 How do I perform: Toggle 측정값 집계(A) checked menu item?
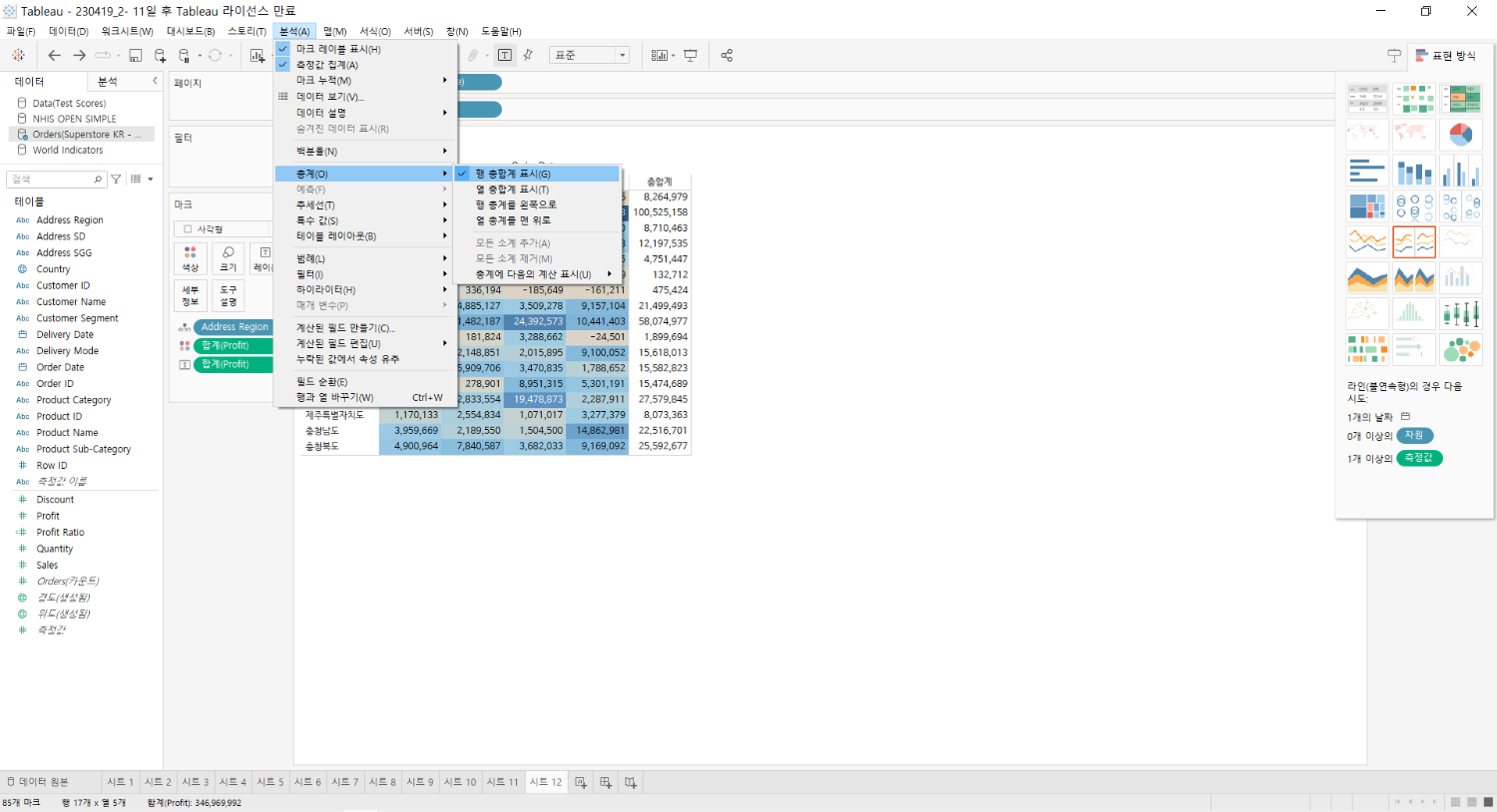(x=365, y=65)
